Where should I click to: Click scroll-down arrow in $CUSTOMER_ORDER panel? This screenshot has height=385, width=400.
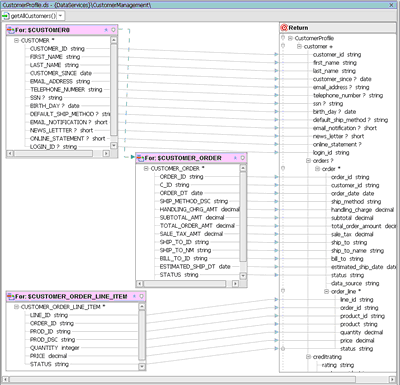point(243,276)
